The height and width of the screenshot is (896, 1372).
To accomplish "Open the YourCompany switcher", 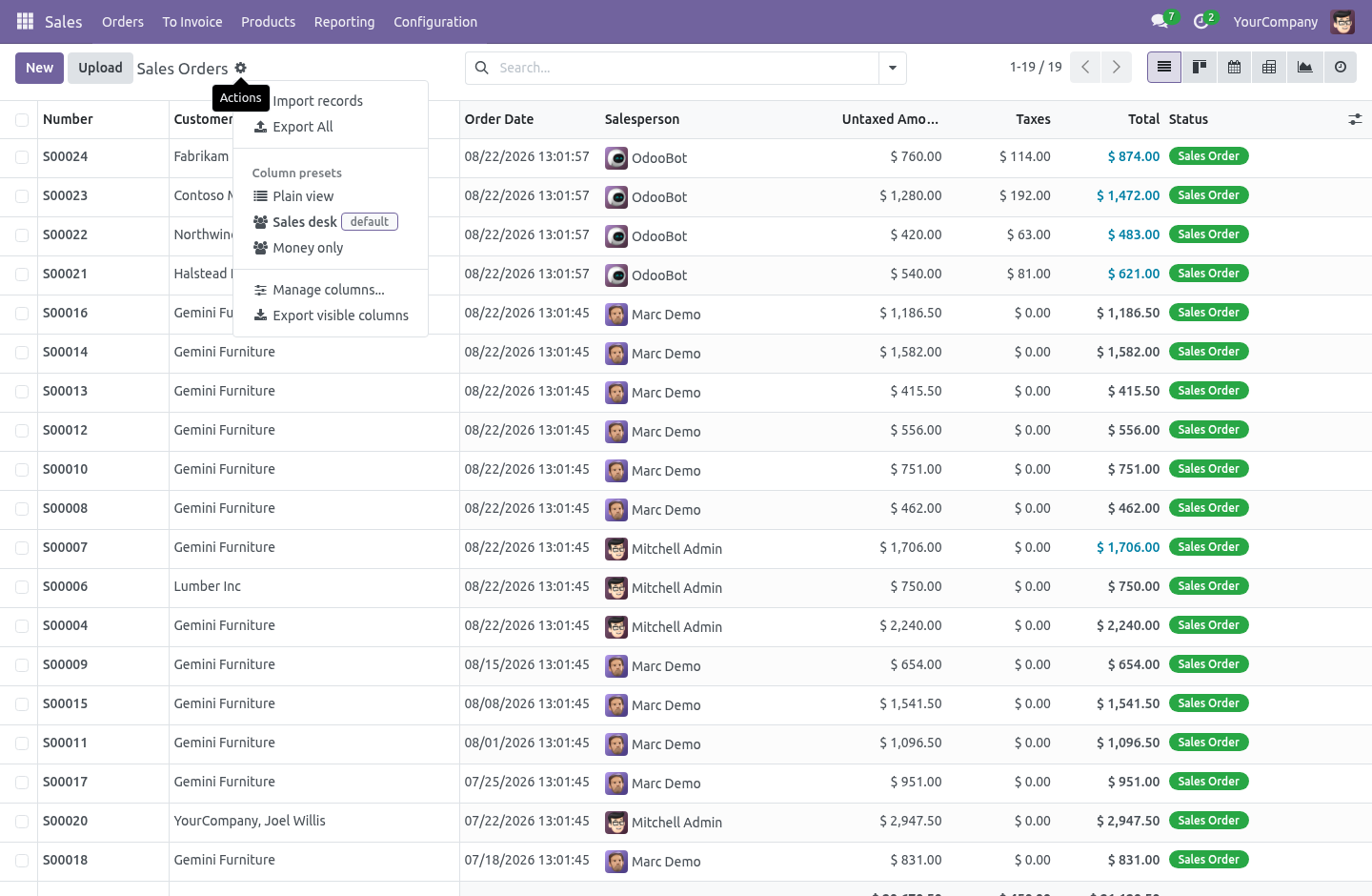I will (x=1275, y=22).
